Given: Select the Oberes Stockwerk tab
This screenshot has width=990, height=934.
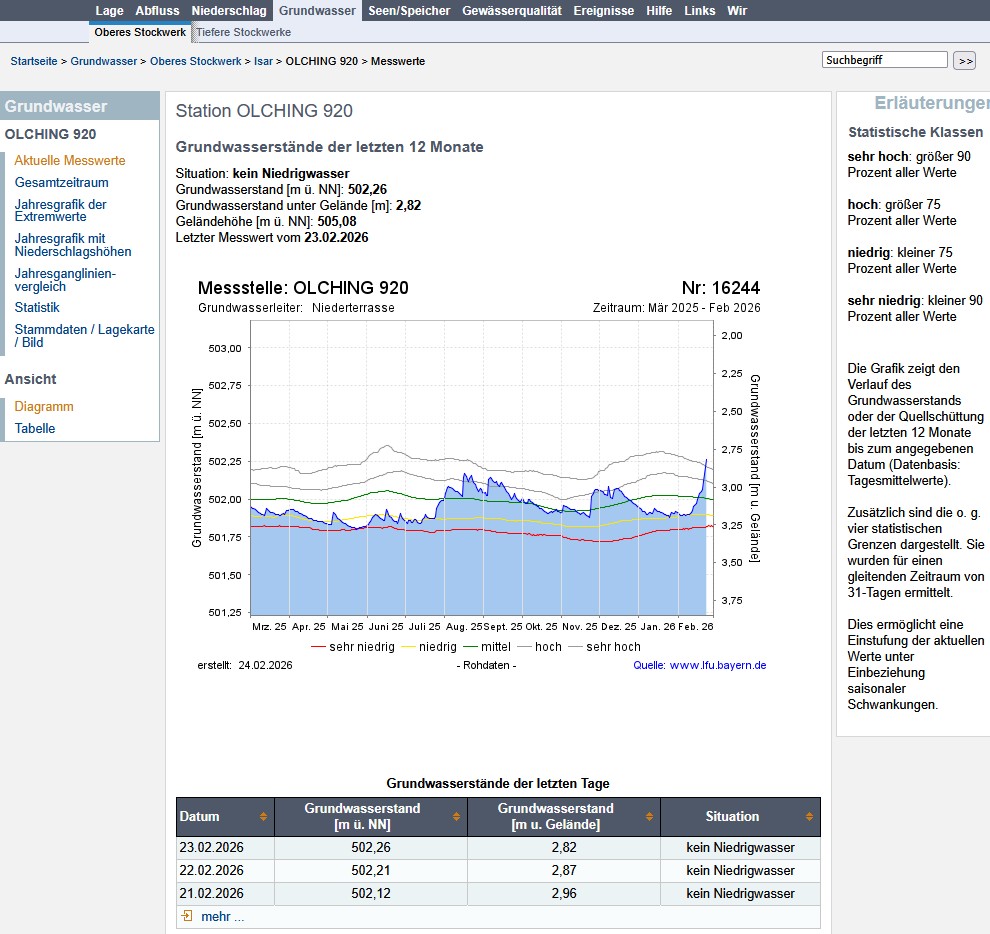Looking at the screenshot, I should [140, 32].
